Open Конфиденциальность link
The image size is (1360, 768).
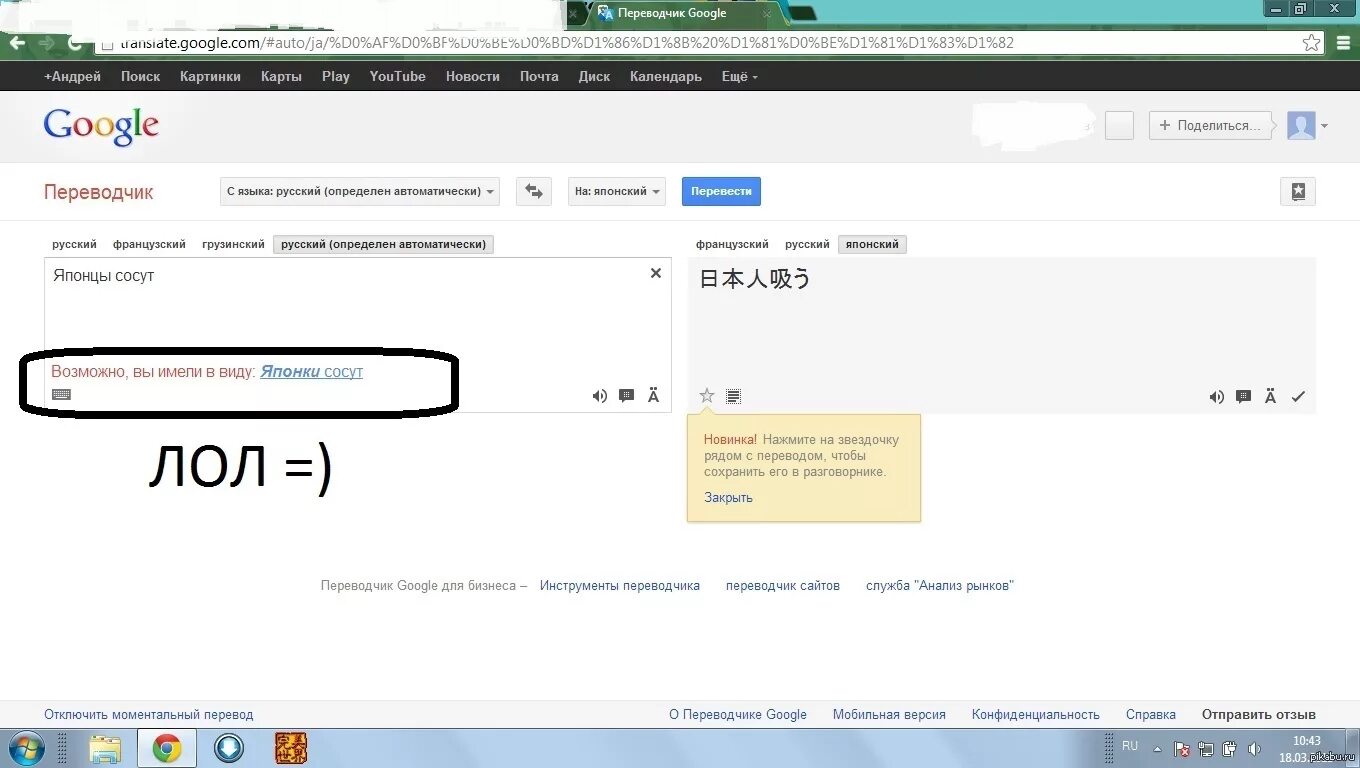pyautogui.click(x=1036, y=714)
